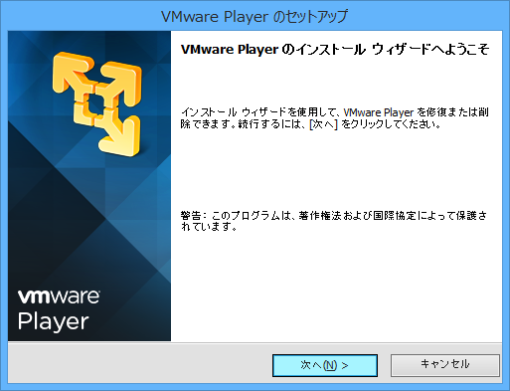The width and height of the screenshot is (510, 391).
Task: Click the VMware Player arrows logo icon
Action: point(97,103)
